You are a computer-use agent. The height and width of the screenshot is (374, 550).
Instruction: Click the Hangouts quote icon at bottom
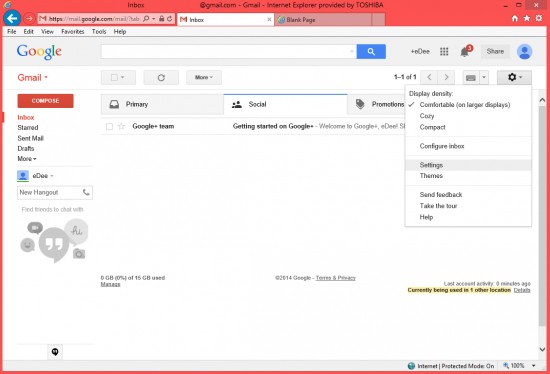(55, 352)
